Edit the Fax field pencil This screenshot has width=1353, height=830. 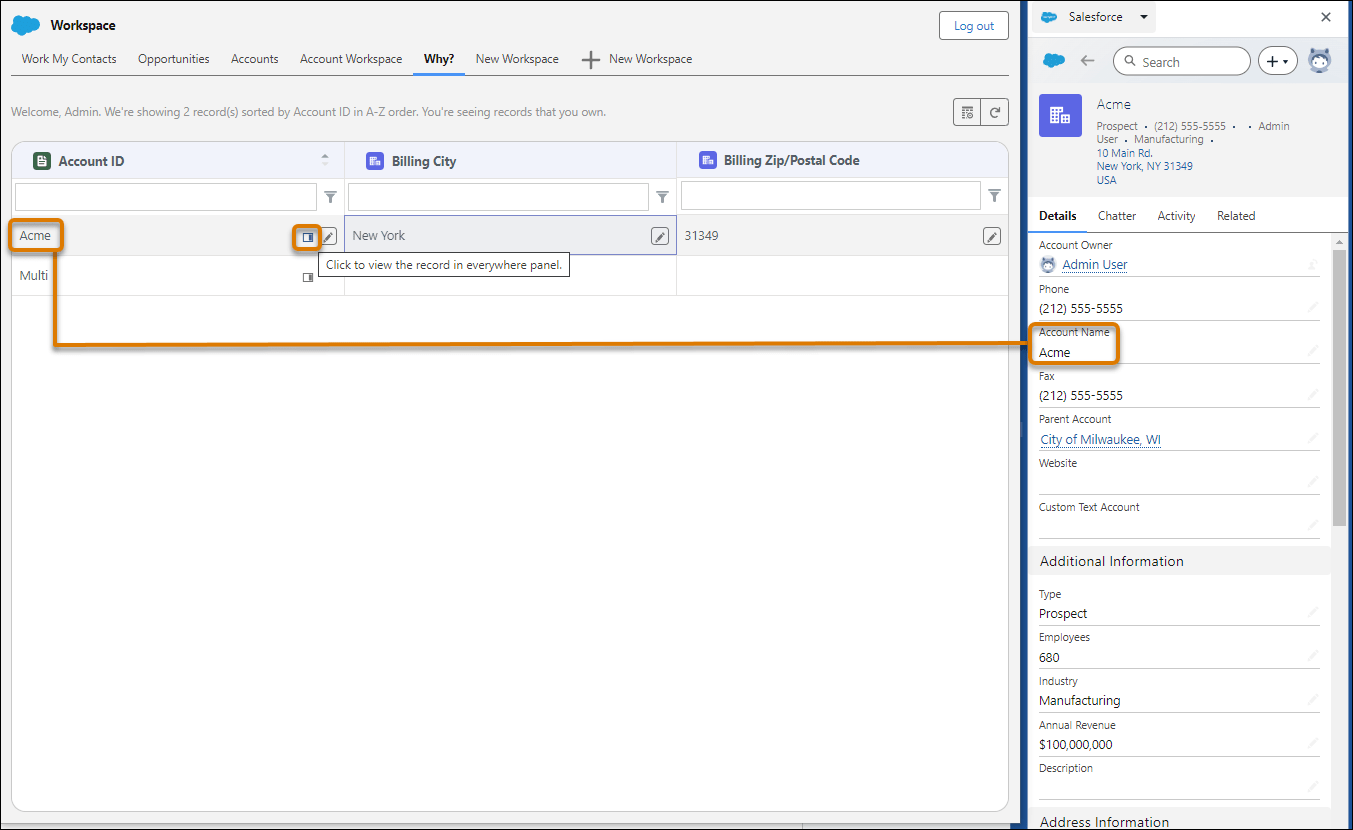[x=1312, y=395]
